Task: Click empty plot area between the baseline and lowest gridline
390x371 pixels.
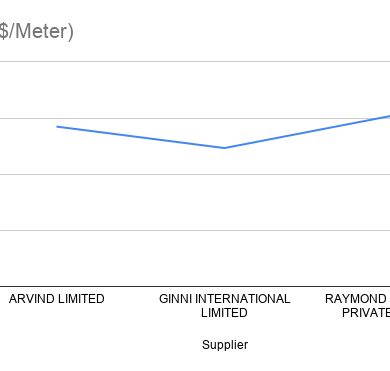Action: (195, 258)
